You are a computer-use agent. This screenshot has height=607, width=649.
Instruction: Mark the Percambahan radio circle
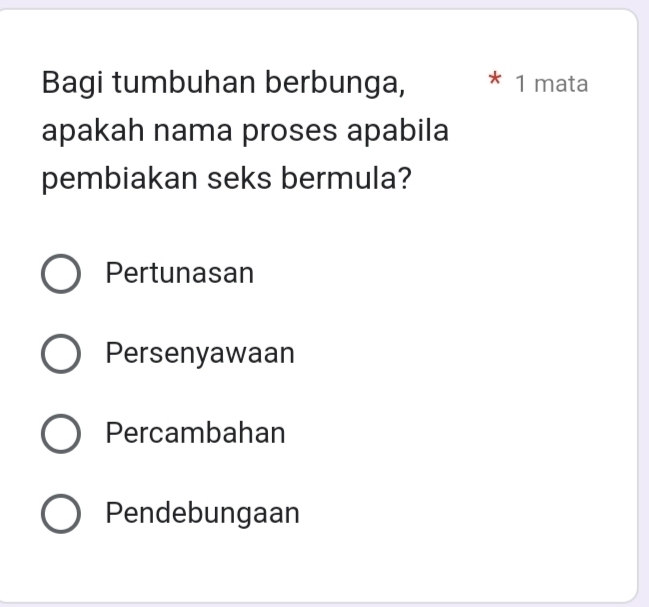[x=61, y=435]
